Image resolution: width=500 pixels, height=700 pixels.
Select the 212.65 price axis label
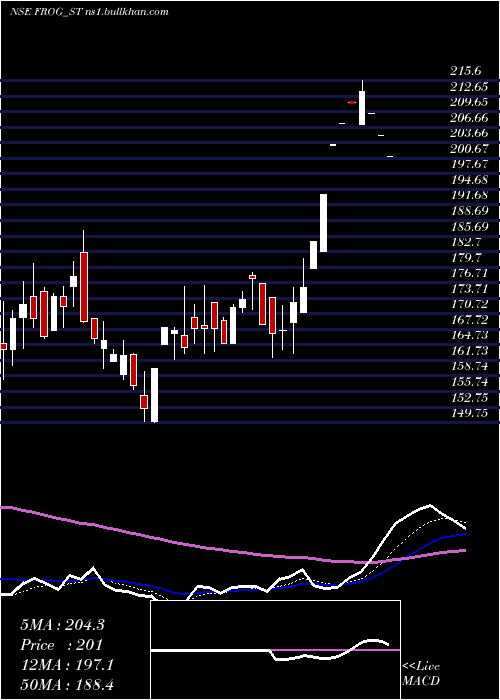(469, 87)
